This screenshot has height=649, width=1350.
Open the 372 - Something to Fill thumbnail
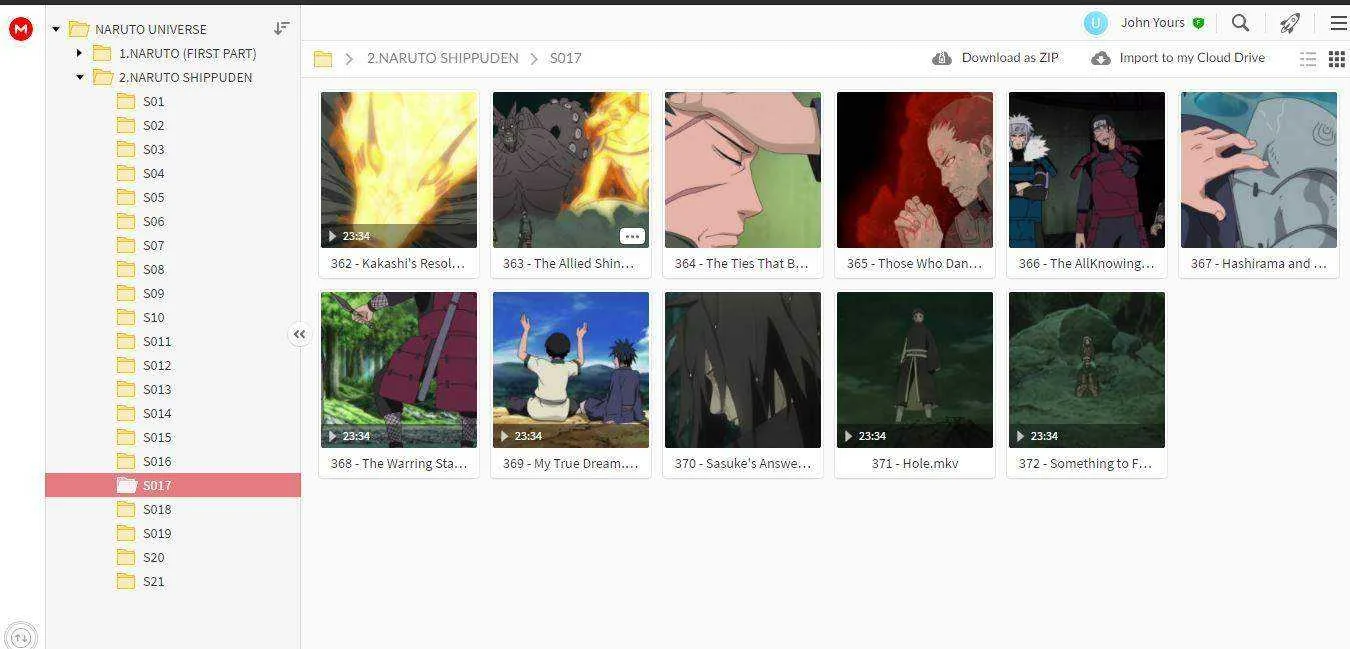(x=1087, y=370)
